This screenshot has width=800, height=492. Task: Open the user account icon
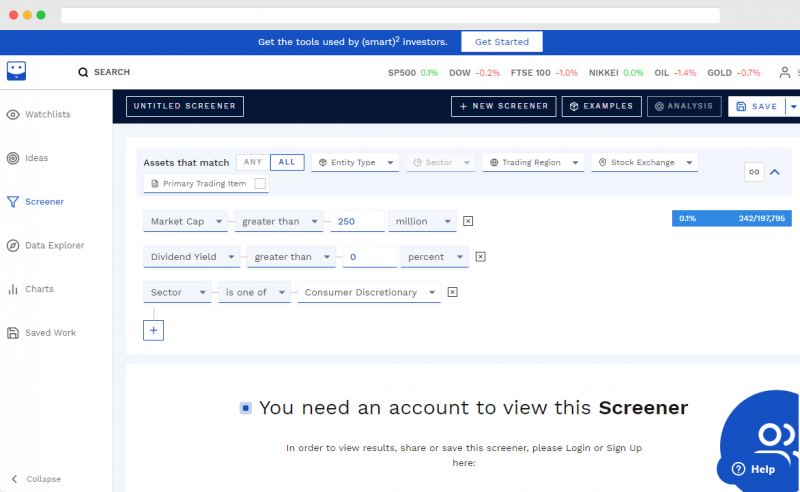[785, 72]
